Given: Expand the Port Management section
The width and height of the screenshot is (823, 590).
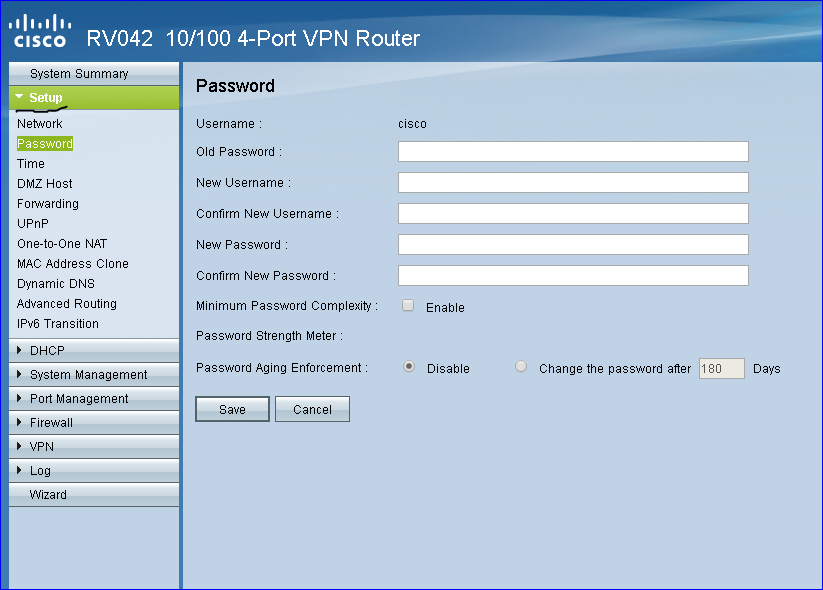Looking at the screenshot, I should tap(94, 398).
